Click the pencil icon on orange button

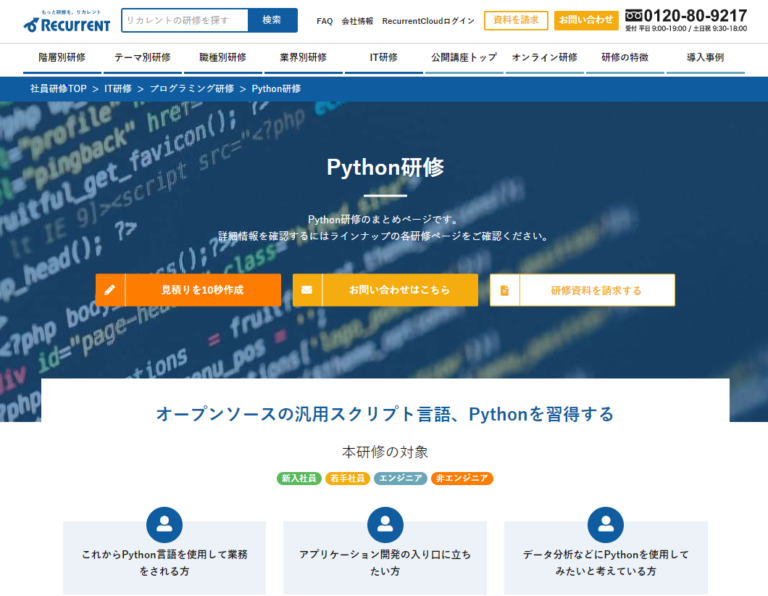click(x=110, y=290)
